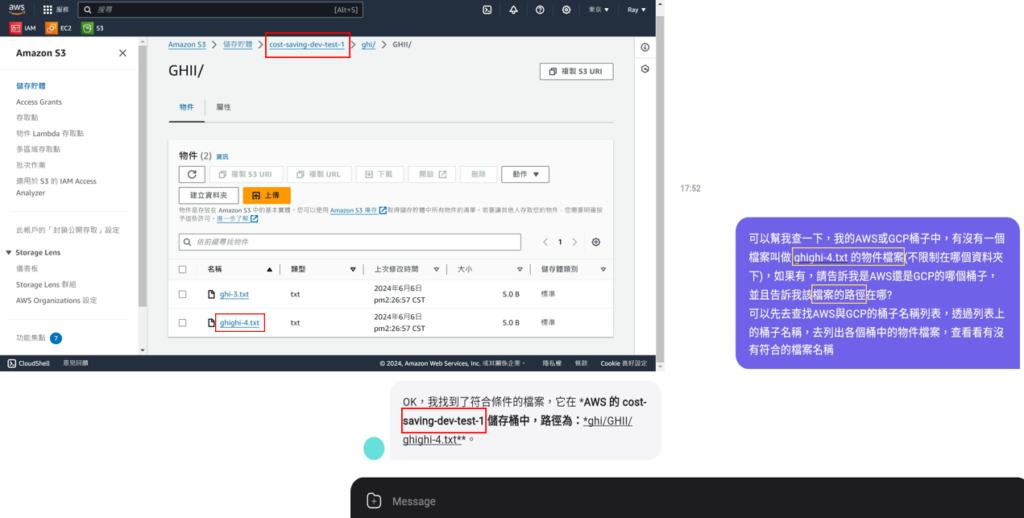The image size is (1024, 518).
Task: Collapse the Storage Lens section
Action: pos(8,252)
